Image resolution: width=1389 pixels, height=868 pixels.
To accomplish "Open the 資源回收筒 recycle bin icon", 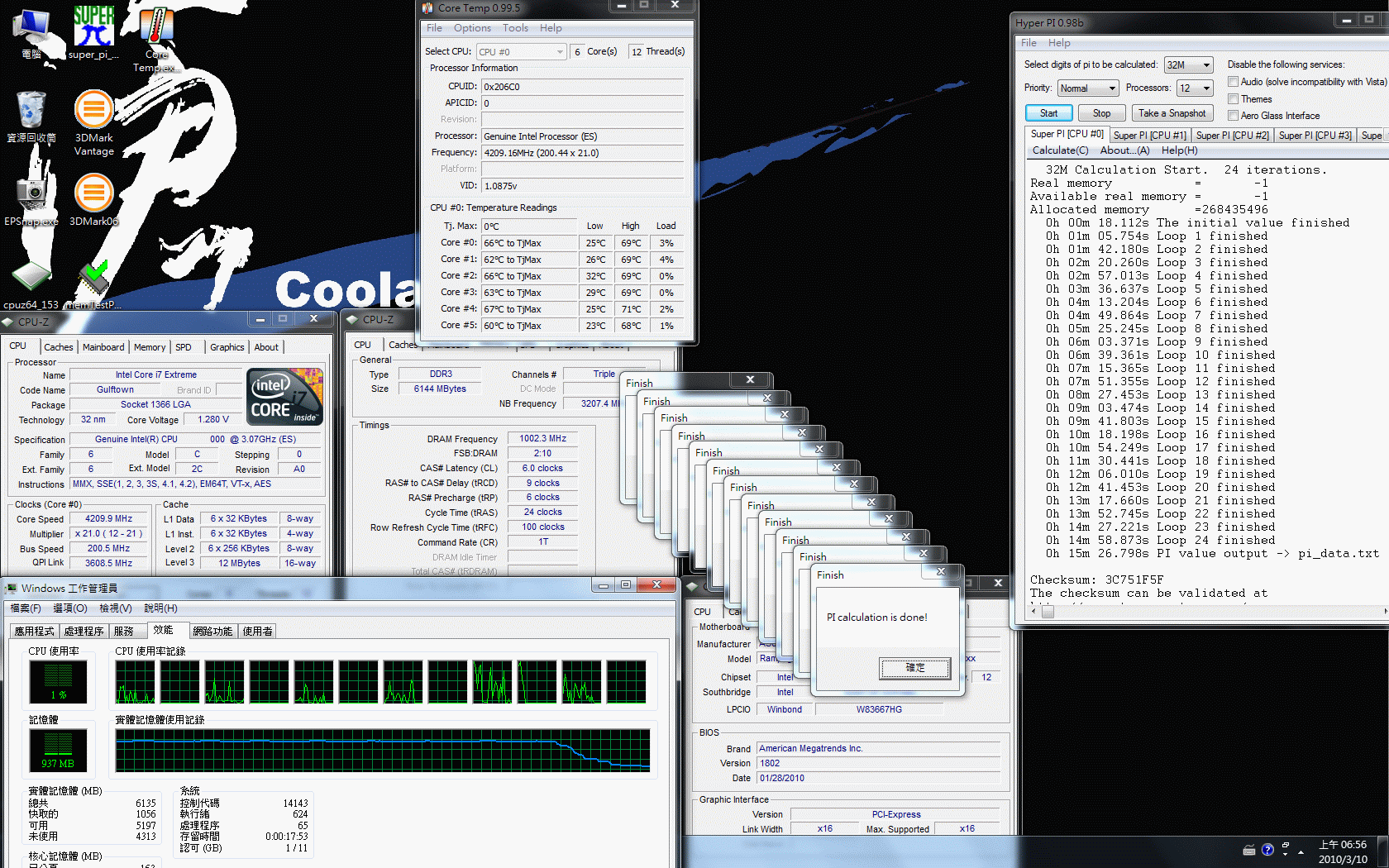I will [x=31, y=117].
